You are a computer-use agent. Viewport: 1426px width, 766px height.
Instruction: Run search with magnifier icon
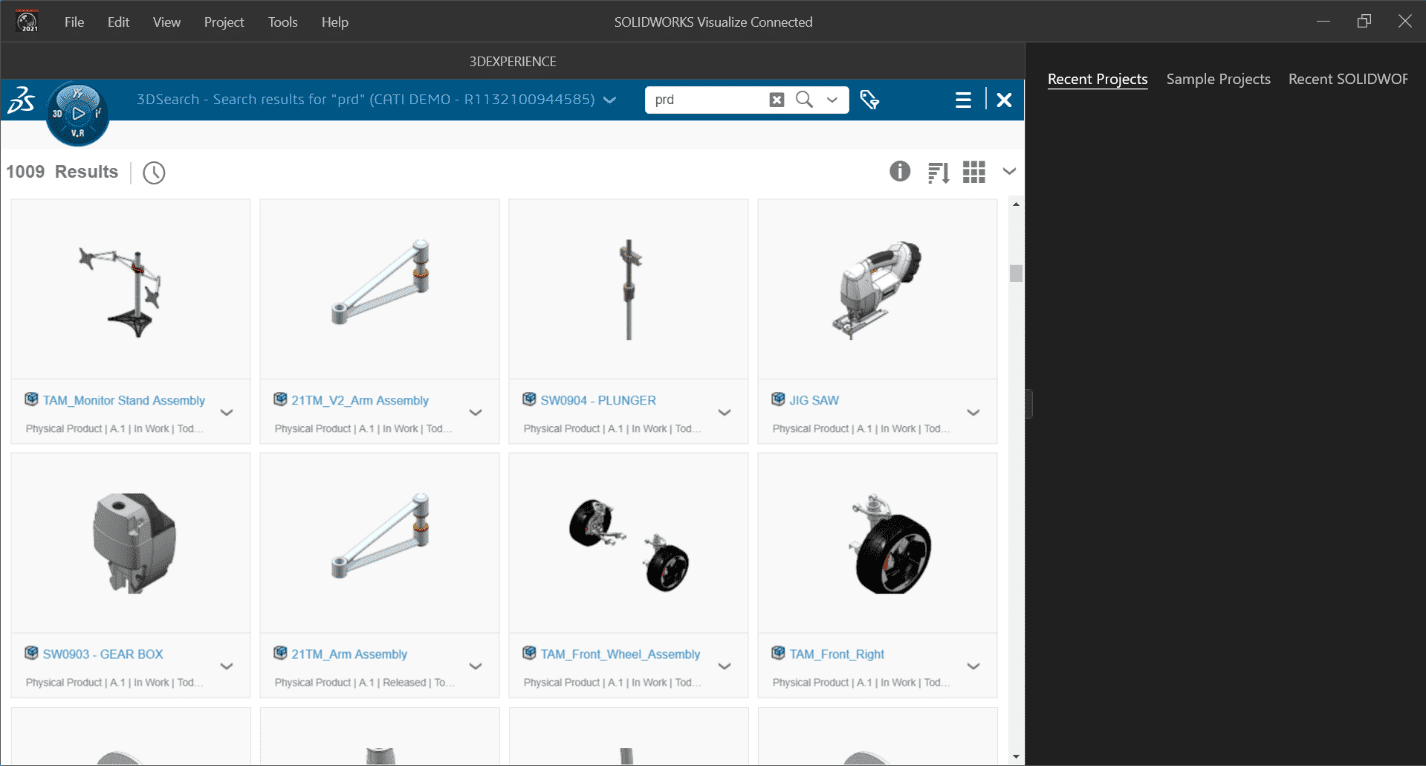click(x=804, y=100)
